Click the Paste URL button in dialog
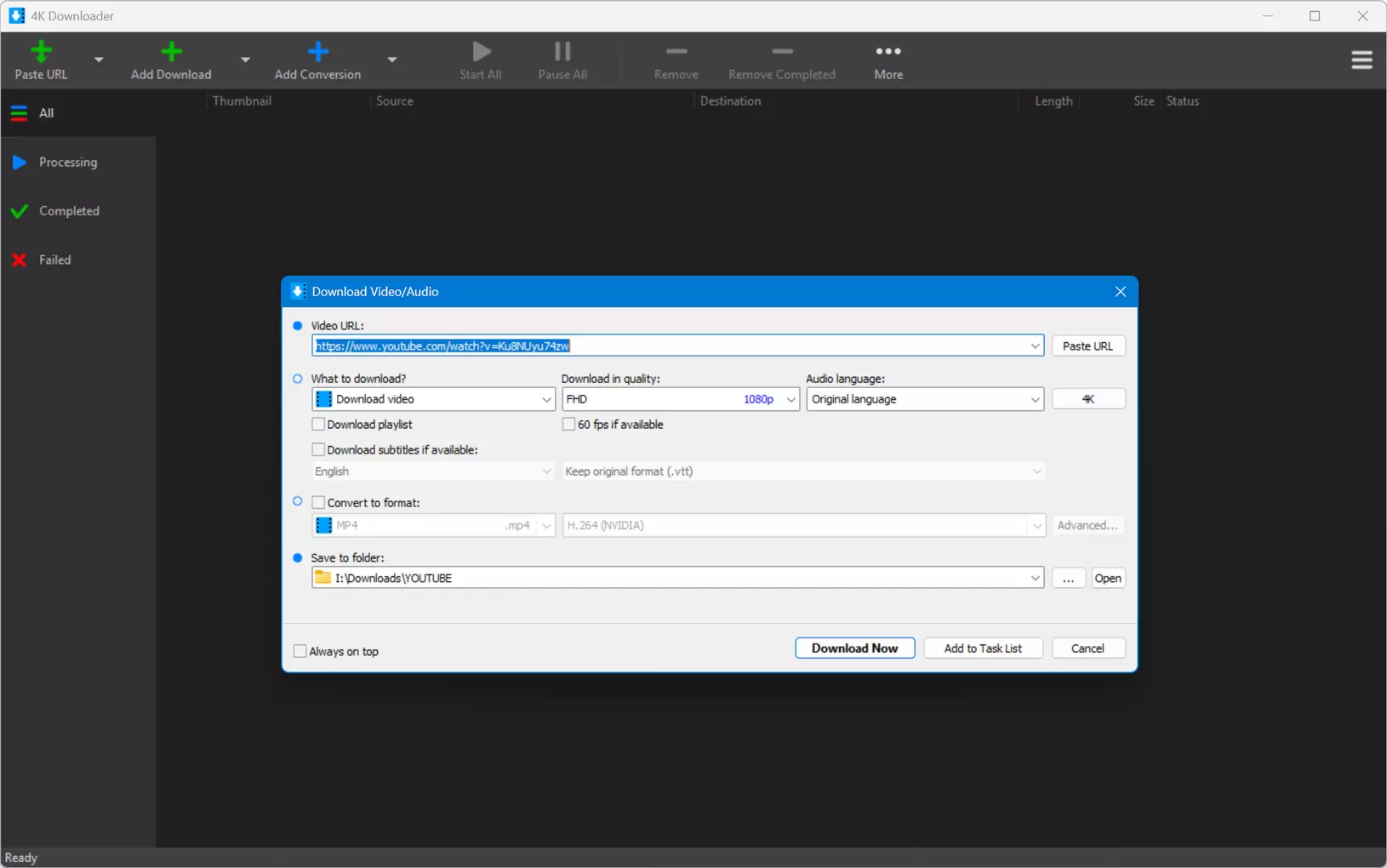 pos(1088,346)
